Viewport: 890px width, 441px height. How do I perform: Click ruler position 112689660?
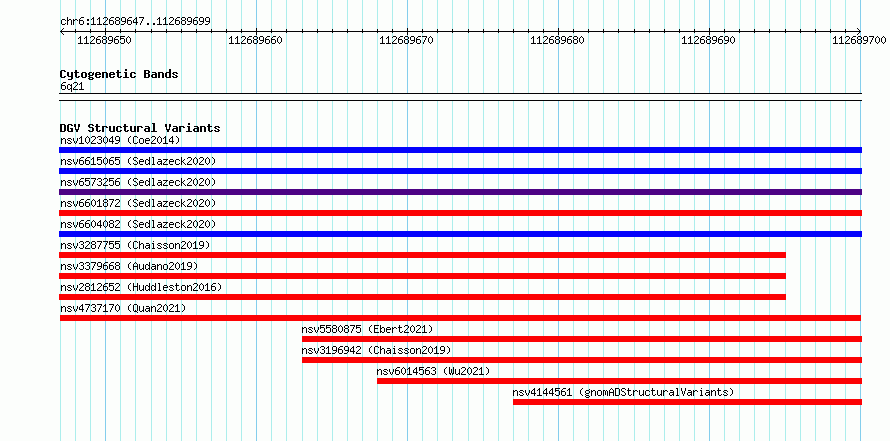coord(255,40)
